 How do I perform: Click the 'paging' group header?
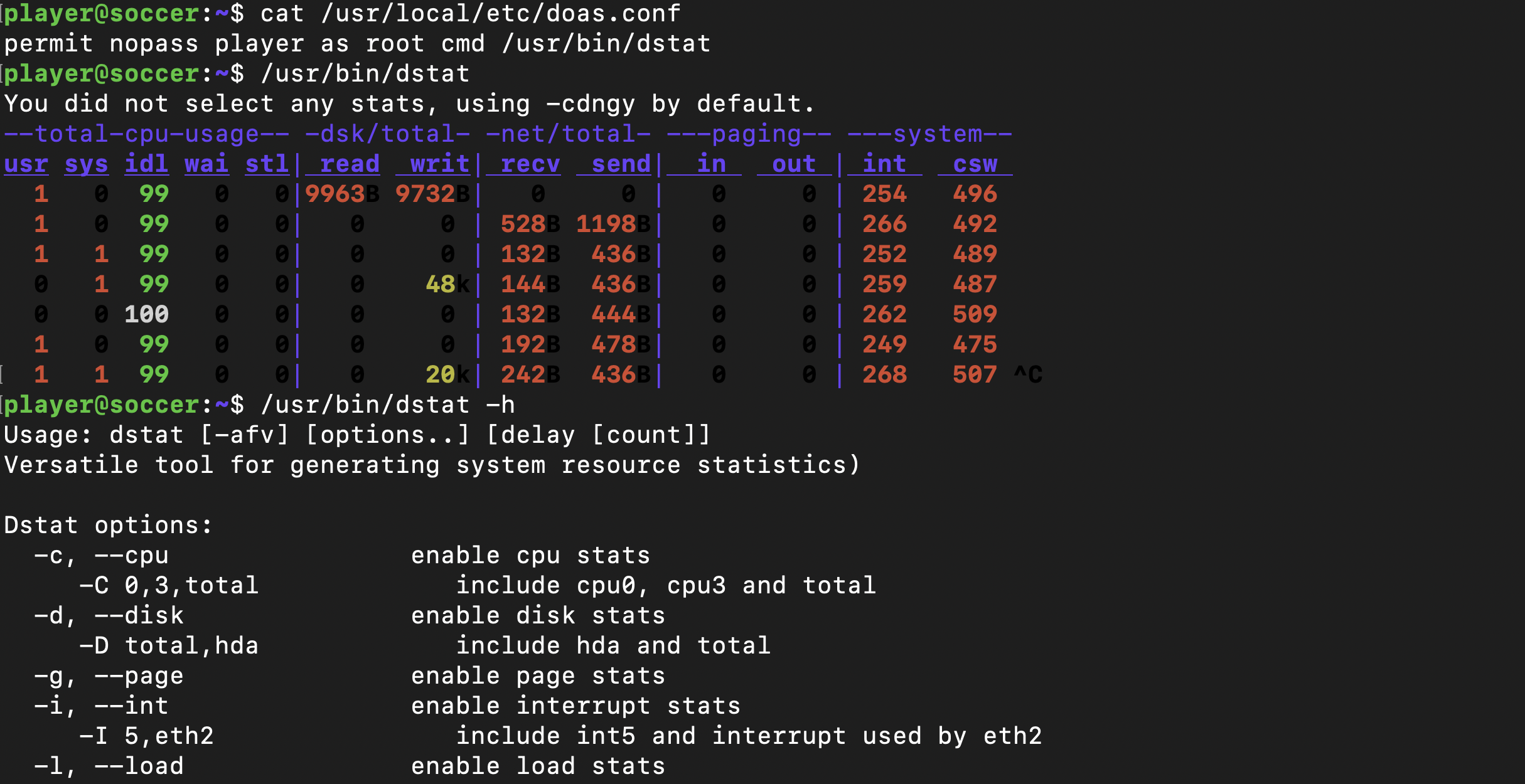(749, 134)
